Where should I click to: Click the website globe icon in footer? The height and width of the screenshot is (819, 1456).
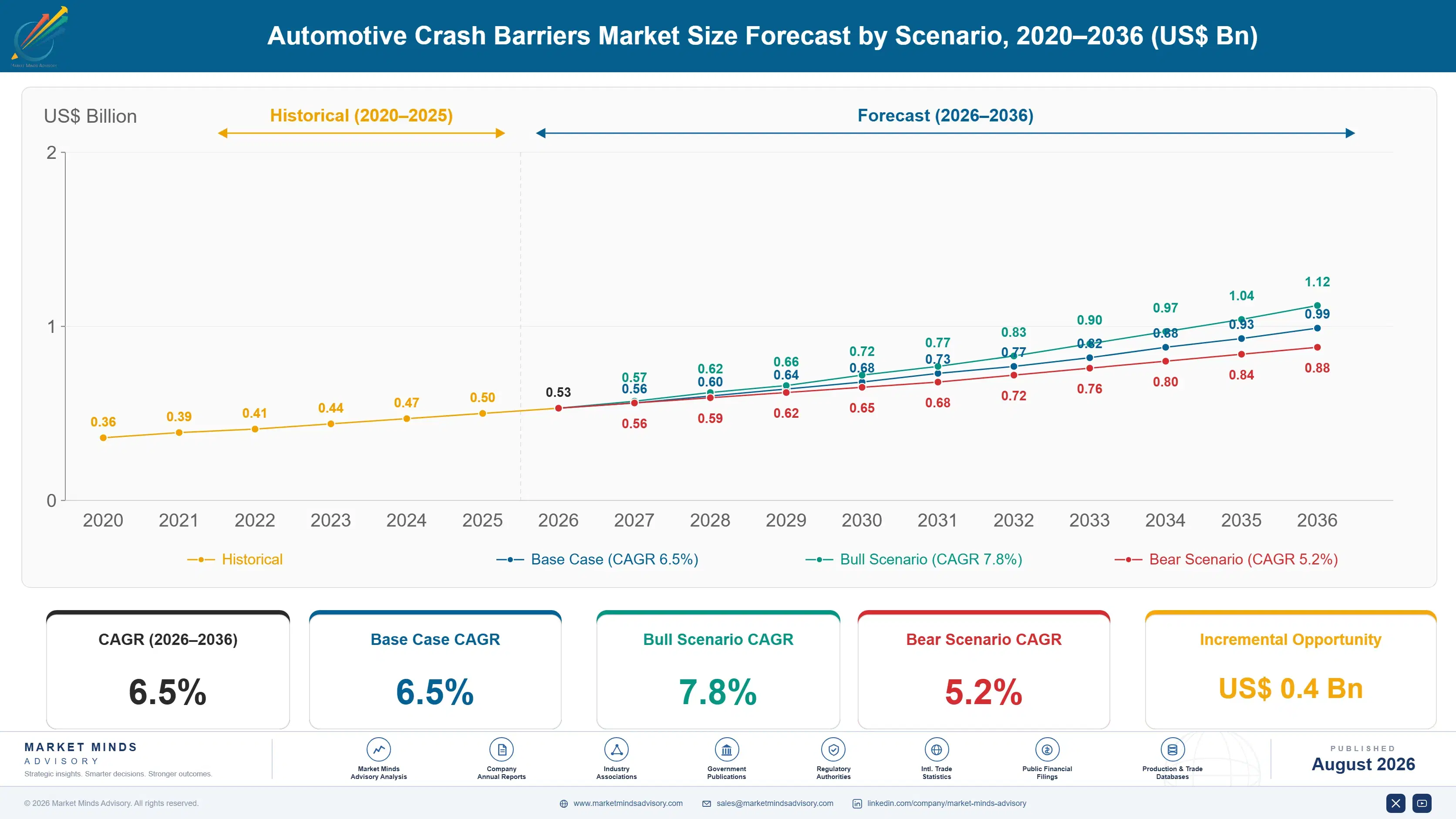[563, 803]
